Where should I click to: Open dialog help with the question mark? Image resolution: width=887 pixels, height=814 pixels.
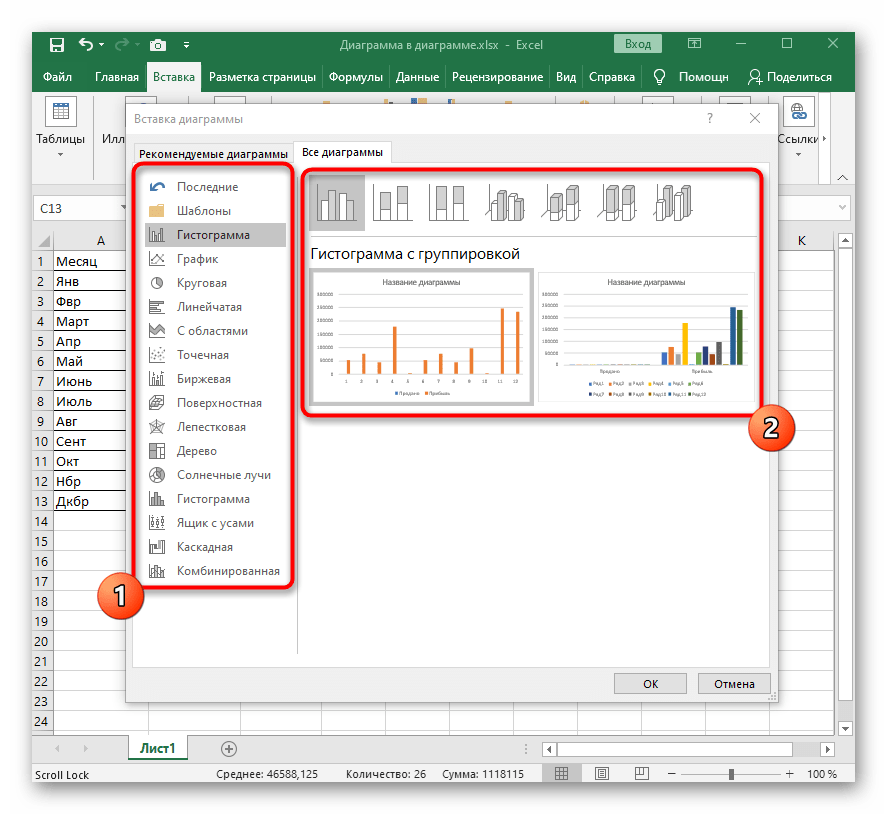pos(710,118)
